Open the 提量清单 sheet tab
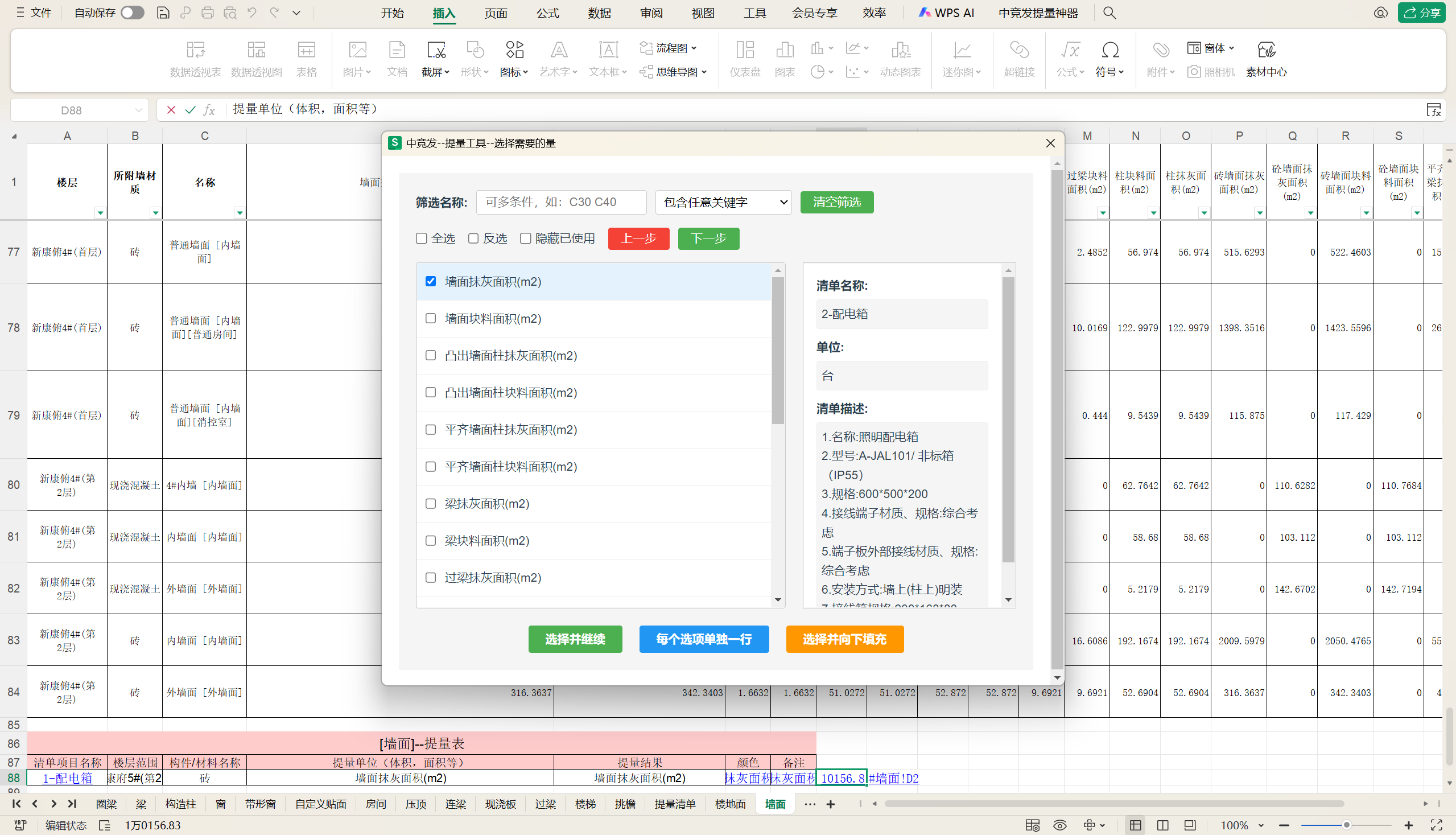 [x=674, y=804]
